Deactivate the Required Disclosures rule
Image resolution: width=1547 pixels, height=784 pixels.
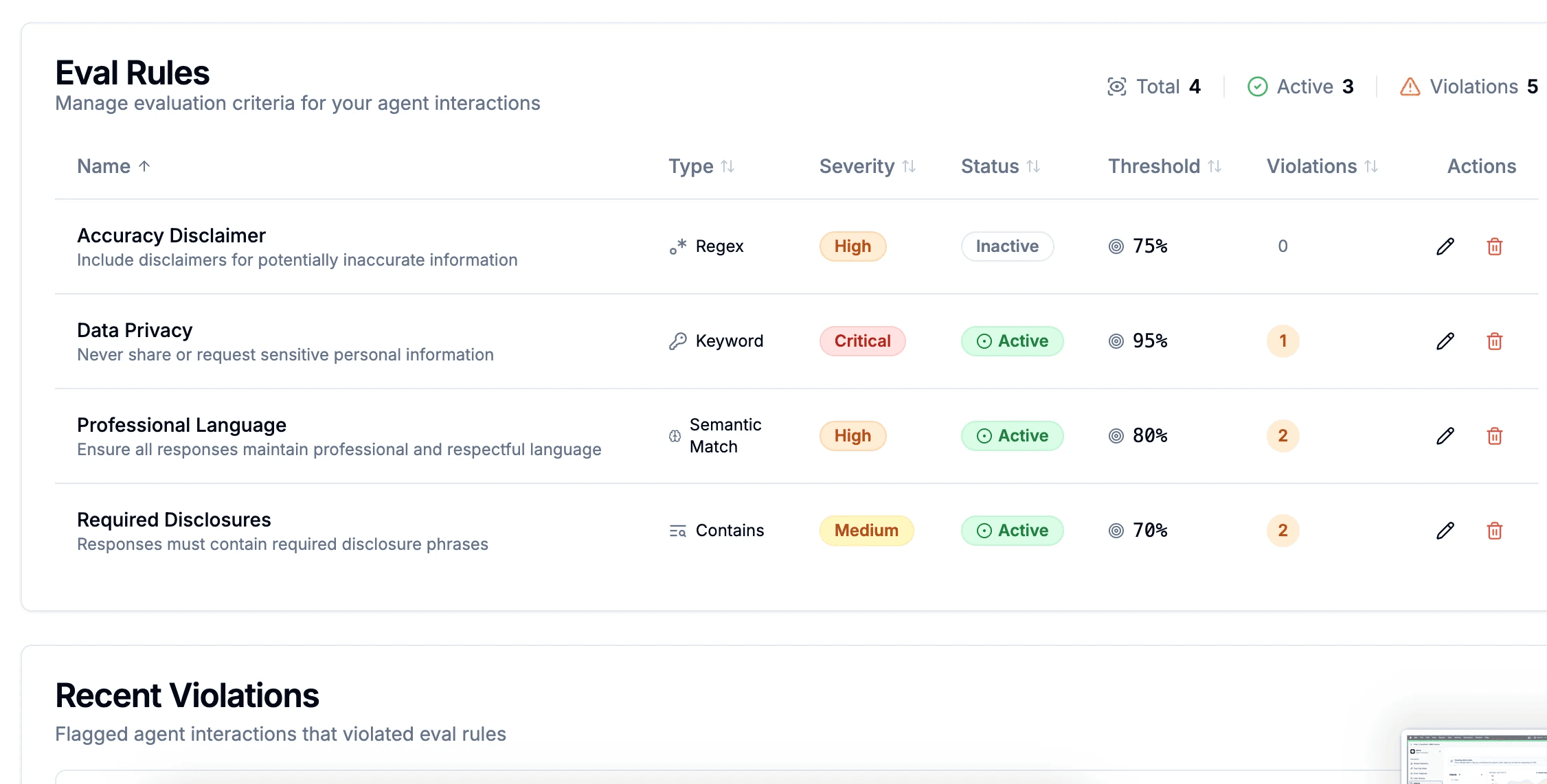coord(1011,530)
